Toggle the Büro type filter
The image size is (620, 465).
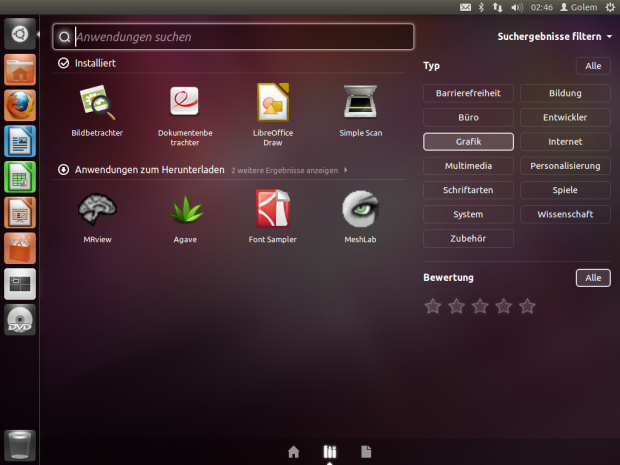[468, 117]
